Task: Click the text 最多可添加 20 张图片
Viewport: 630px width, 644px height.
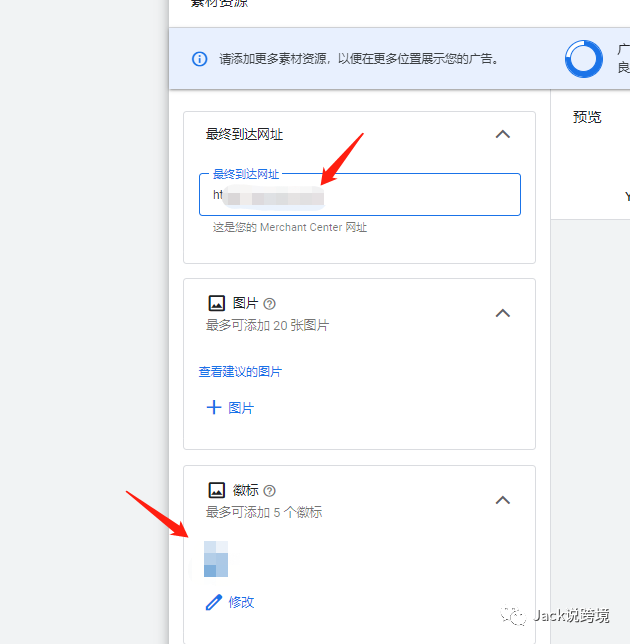Action: pos(267,325)
